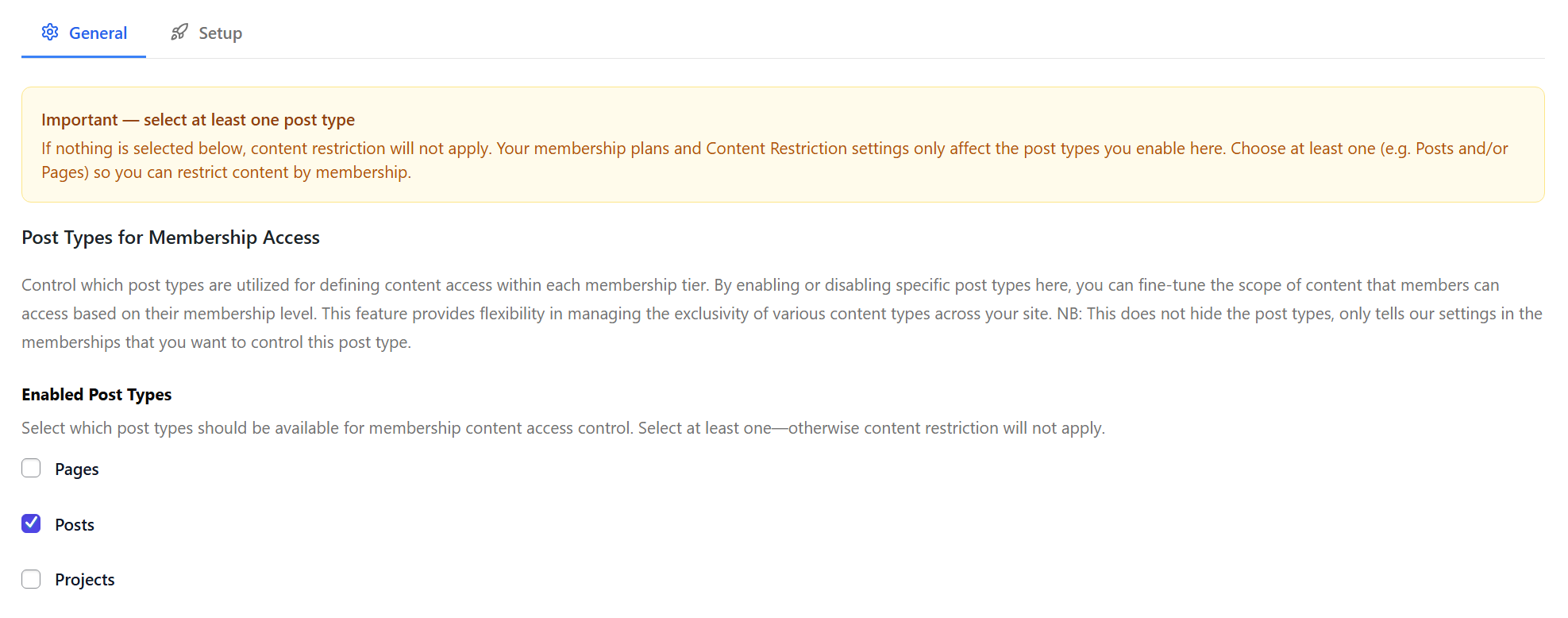The image size is (1568, 618).
Task: Click the Pages label text
Action: tap(75, 469)
